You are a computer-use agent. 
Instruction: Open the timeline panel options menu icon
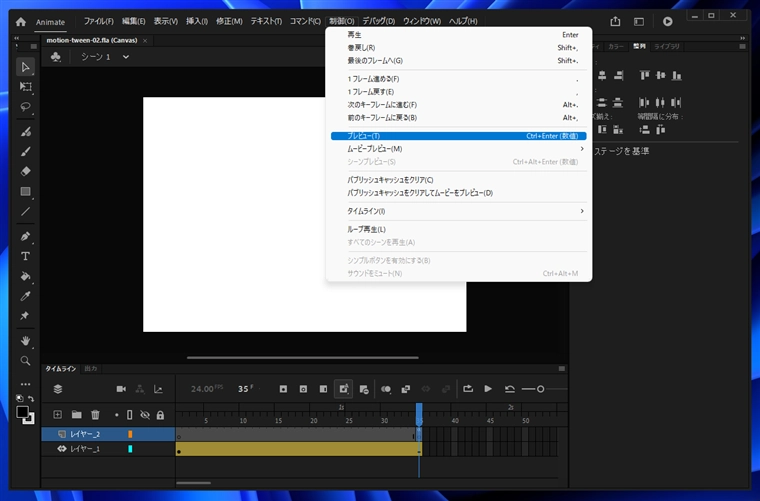point(562,369)
